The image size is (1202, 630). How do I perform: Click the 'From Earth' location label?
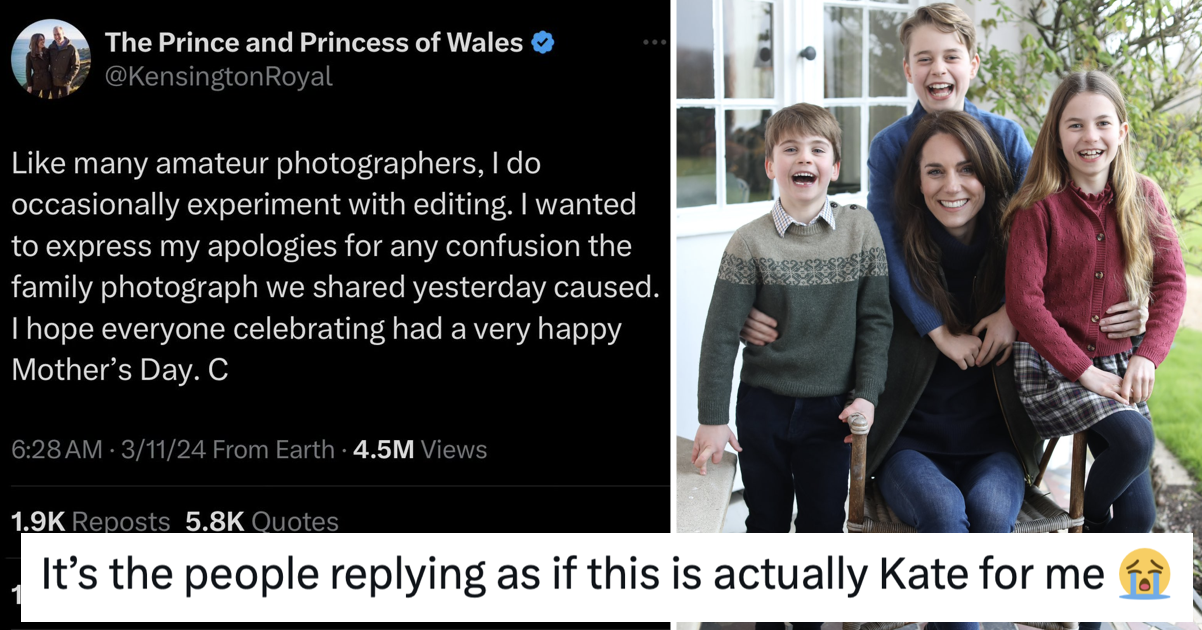click(274, 450)
